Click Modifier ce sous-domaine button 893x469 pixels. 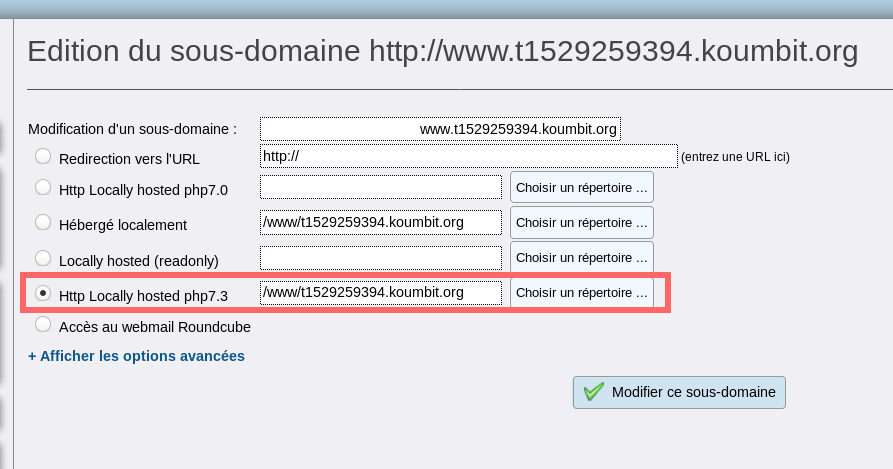[679, 392]
